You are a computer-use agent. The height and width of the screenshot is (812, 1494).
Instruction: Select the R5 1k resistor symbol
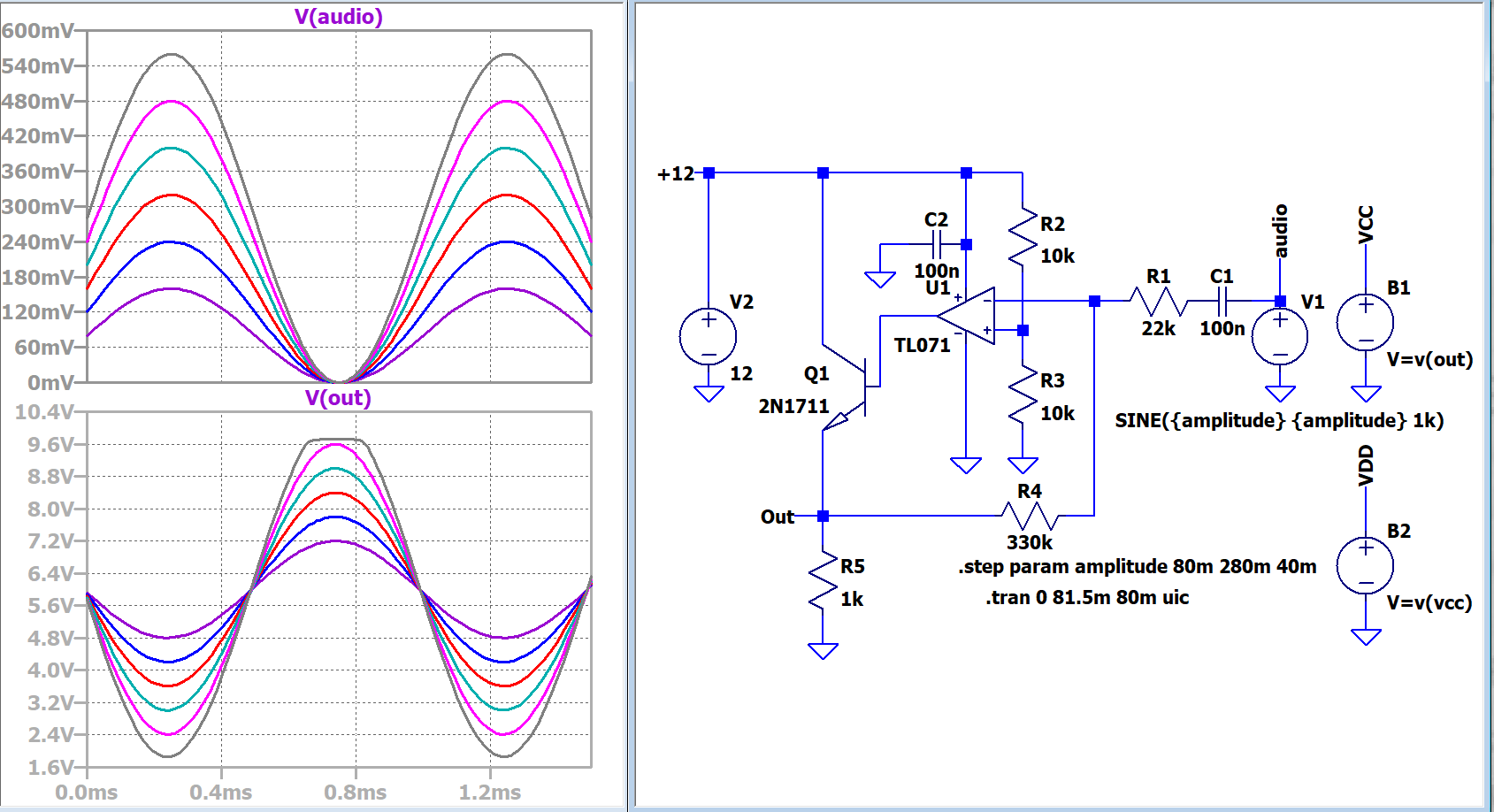tap(823, 582)
